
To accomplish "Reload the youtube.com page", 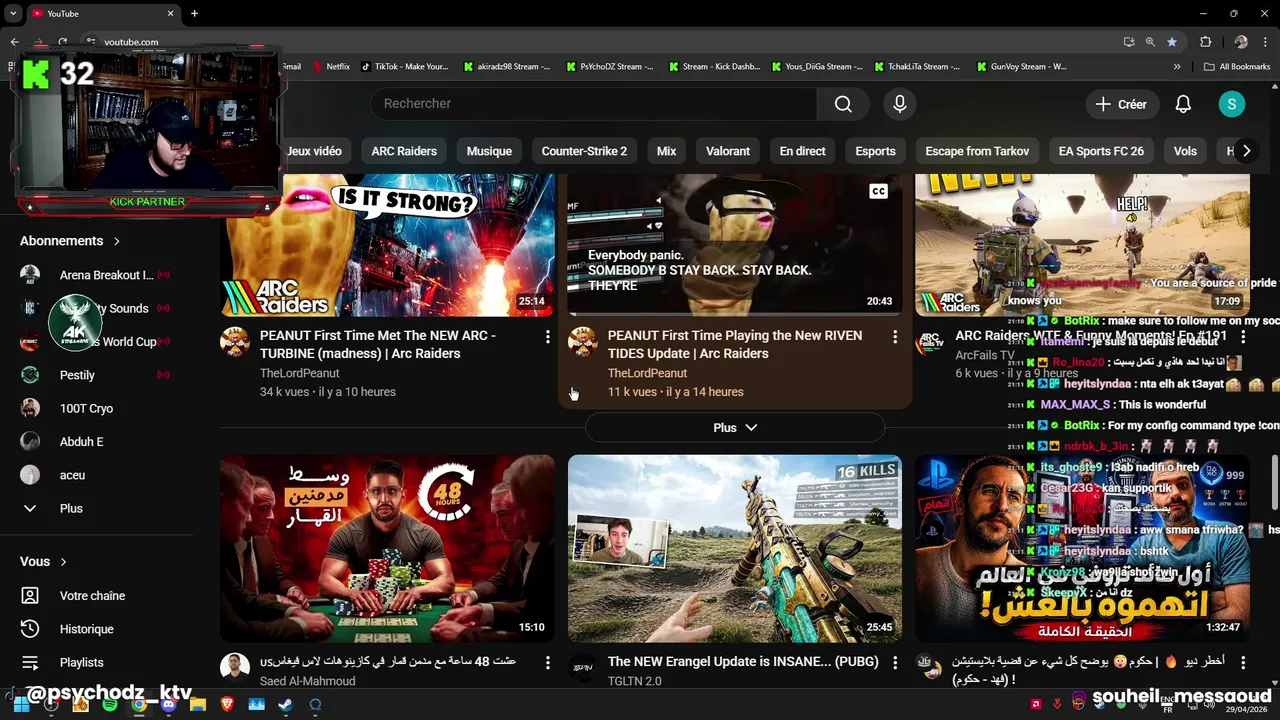I will tap(62, 42).
